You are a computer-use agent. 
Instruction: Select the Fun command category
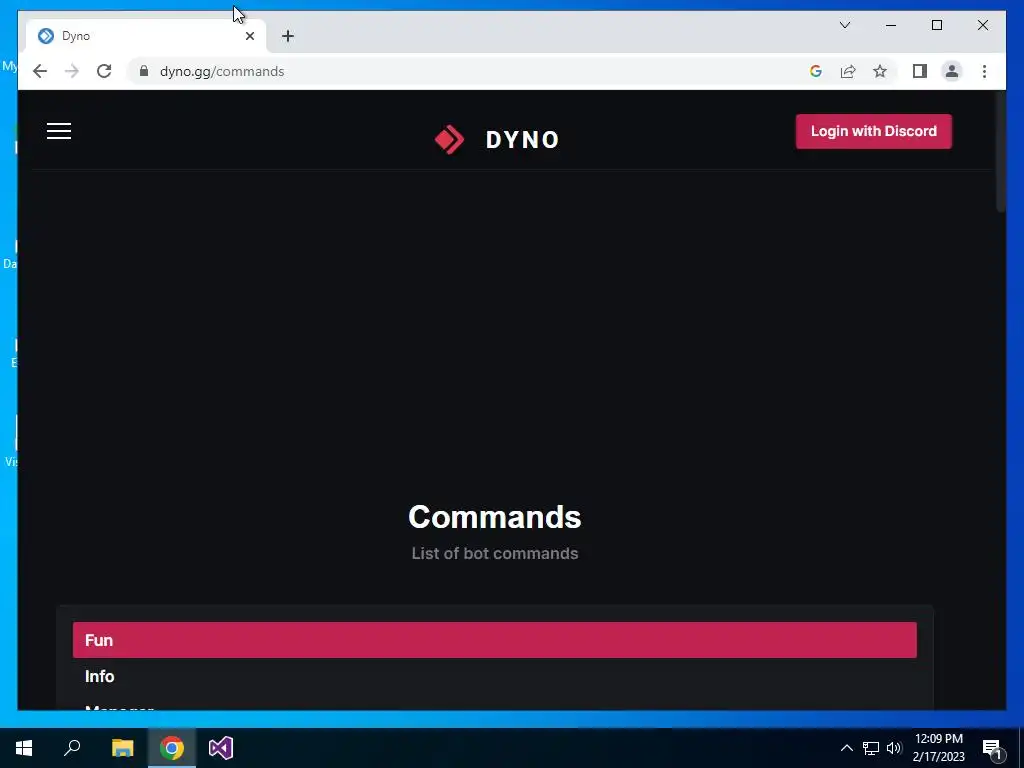coord(494,640)
